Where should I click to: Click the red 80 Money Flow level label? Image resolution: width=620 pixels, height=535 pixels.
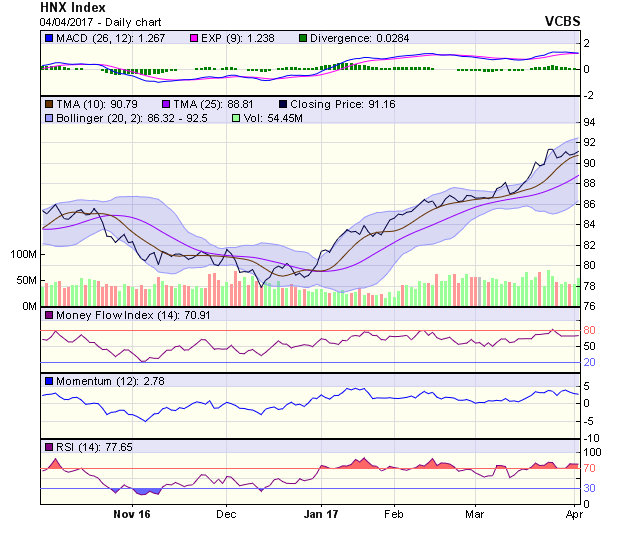click(590, 331)
